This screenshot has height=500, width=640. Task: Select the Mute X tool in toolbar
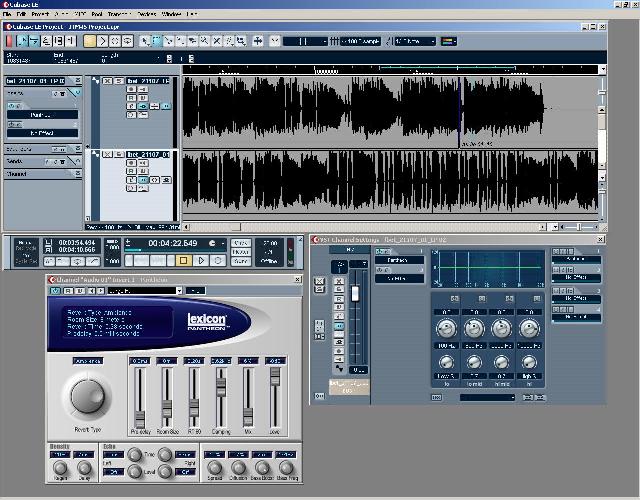pyautogui.click(x=217, y=41)
